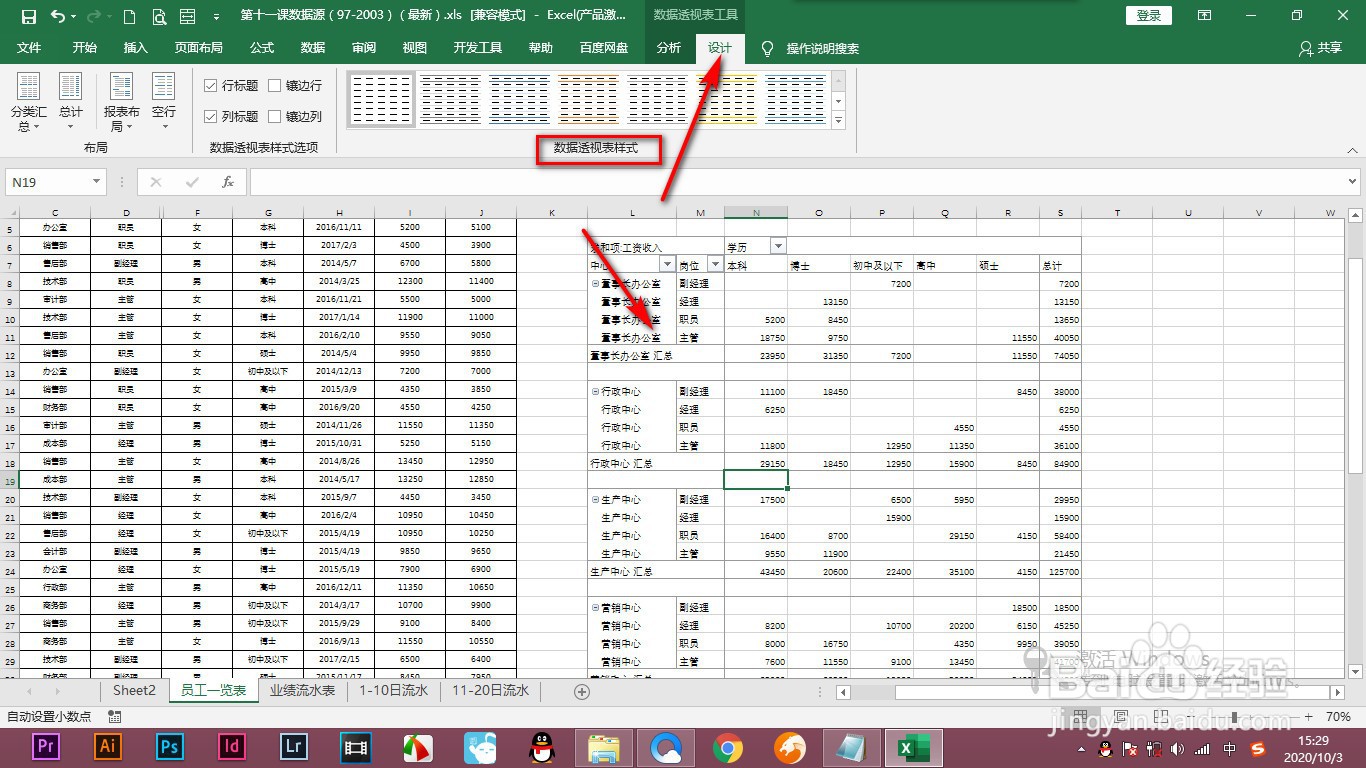The image size is (1366, 768).
Task: Click the 登录 (Login) button
Action: [1147, 16]
